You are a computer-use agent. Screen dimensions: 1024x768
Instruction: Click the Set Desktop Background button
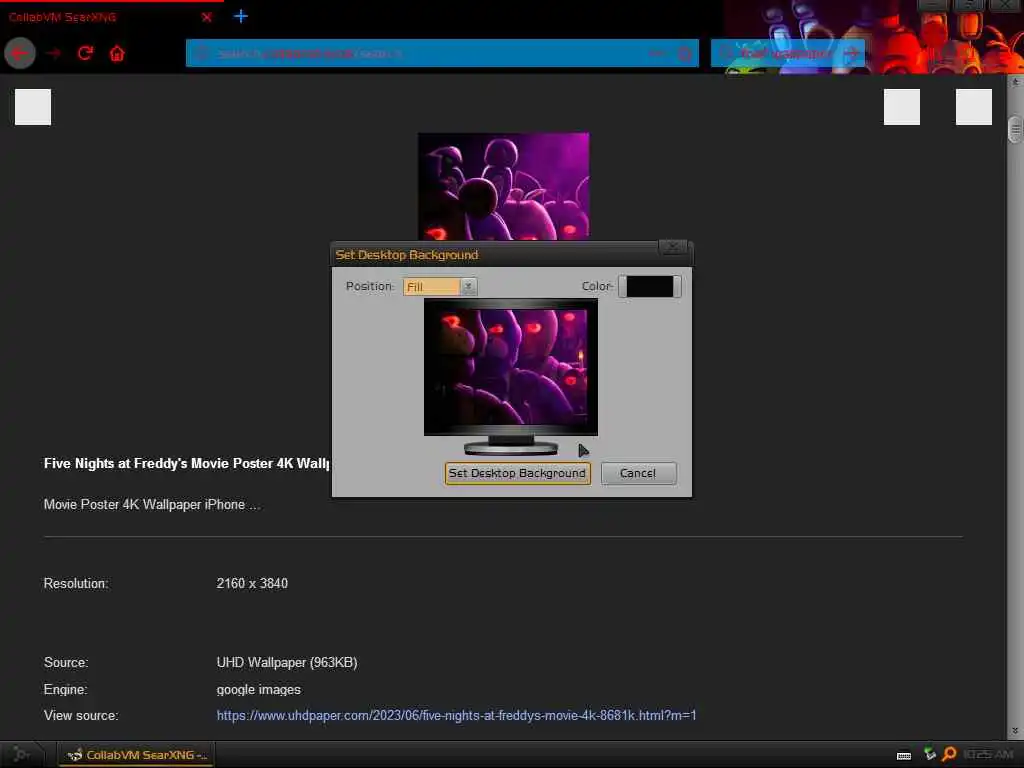click(517, 473)
